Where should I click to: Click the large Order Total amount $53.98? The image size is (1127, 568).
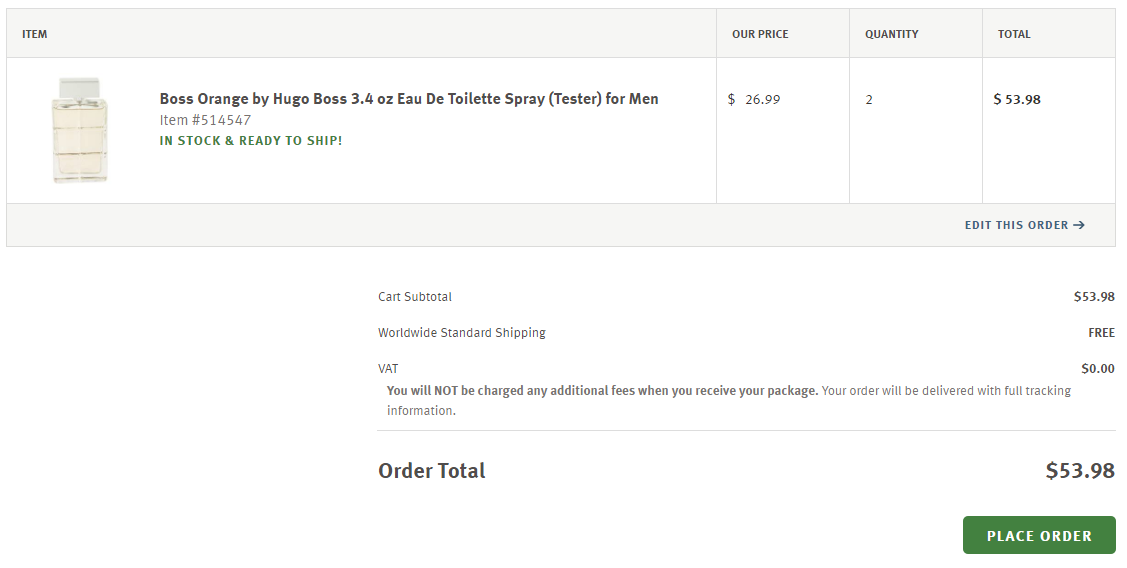coord(1079,471)
